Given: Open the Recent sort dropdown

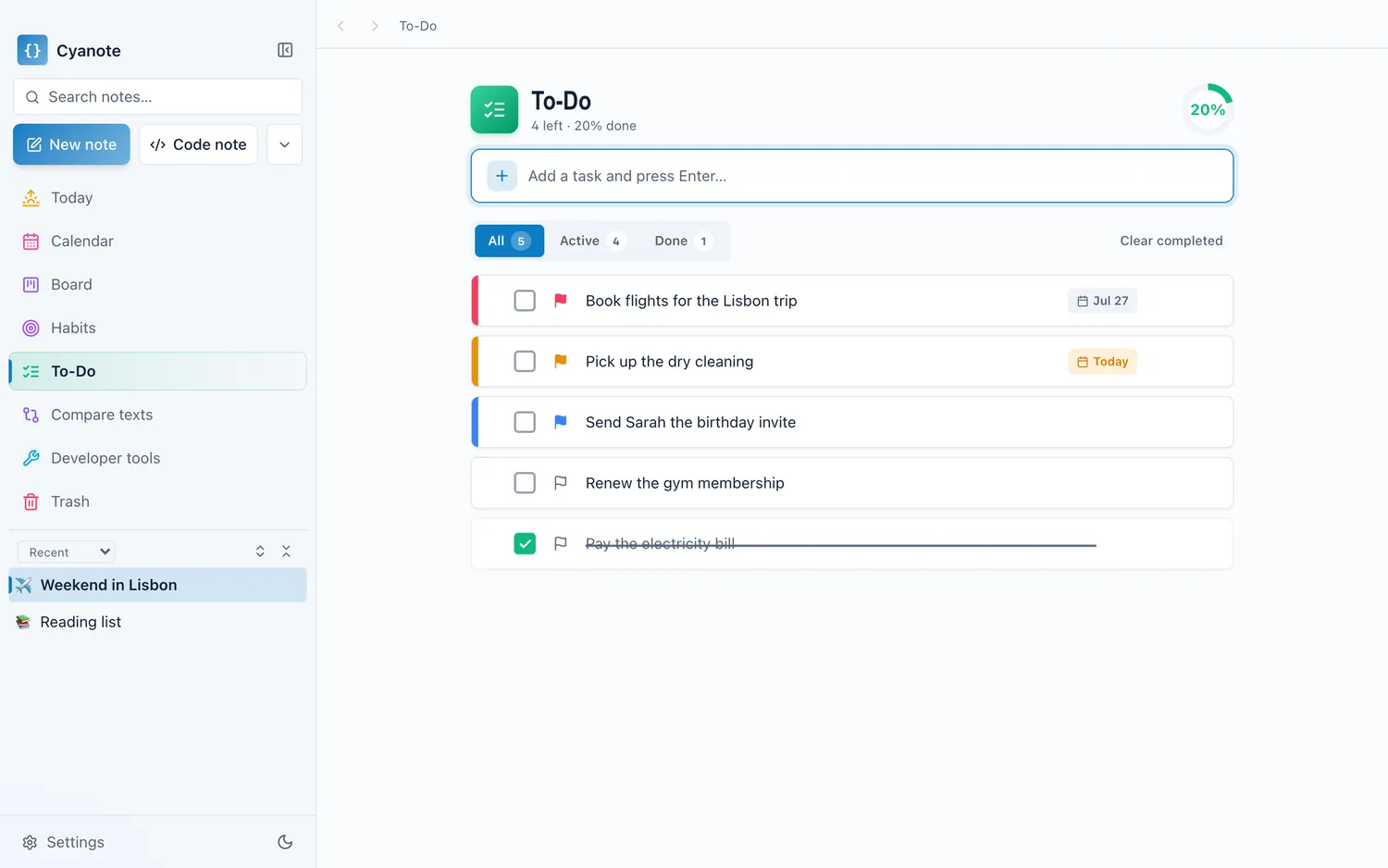Looking at the screenshot, I should click(x=67, y=552).
